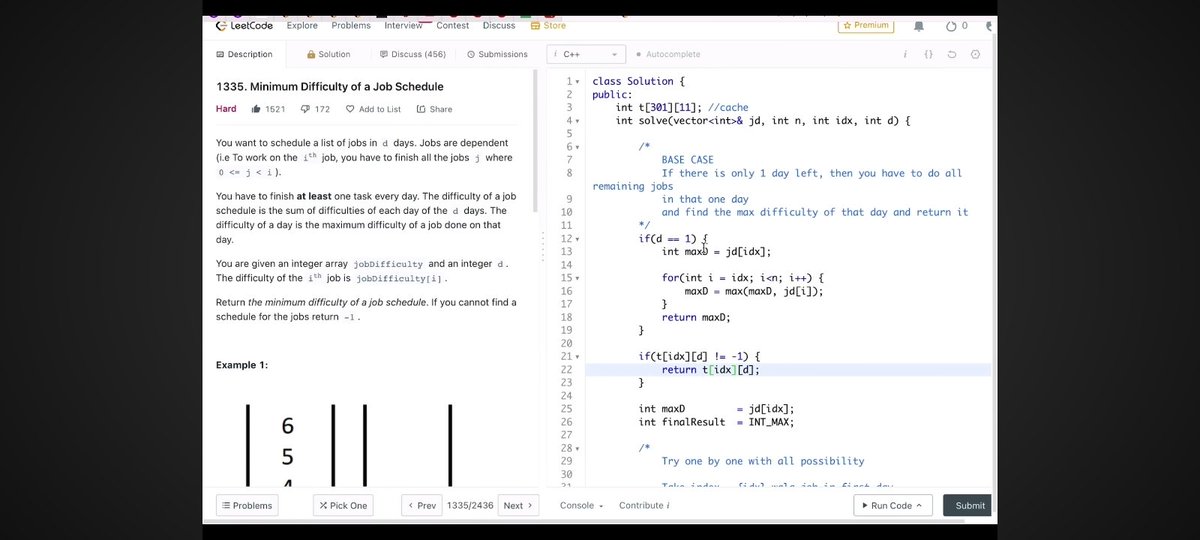Click the thumbs-down dislike icon (172)
The height and width of the screenshot is (540, 1200).
pos(305,109)
